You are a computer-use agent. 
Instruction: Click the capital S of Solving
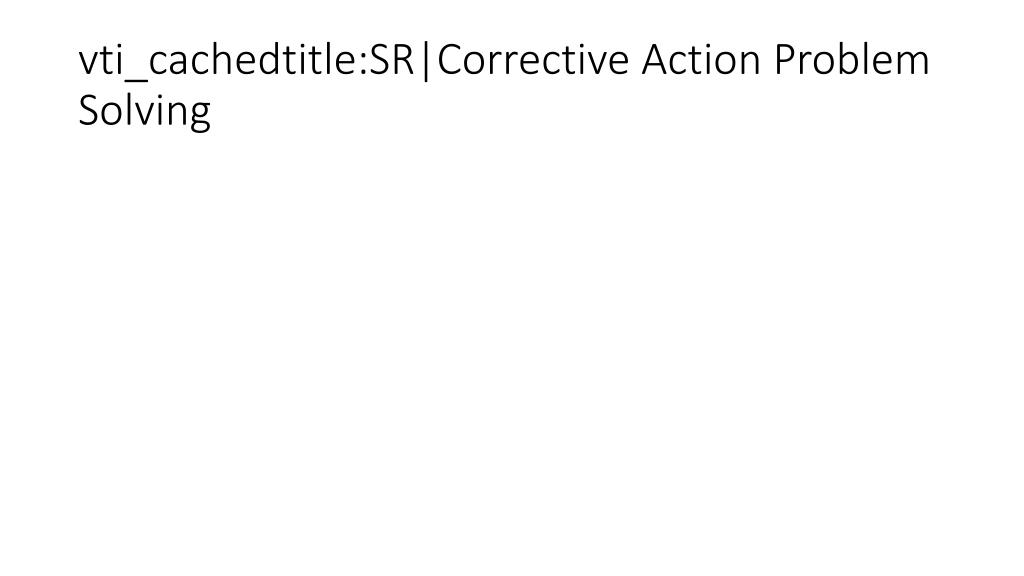[x=89, y=111]
